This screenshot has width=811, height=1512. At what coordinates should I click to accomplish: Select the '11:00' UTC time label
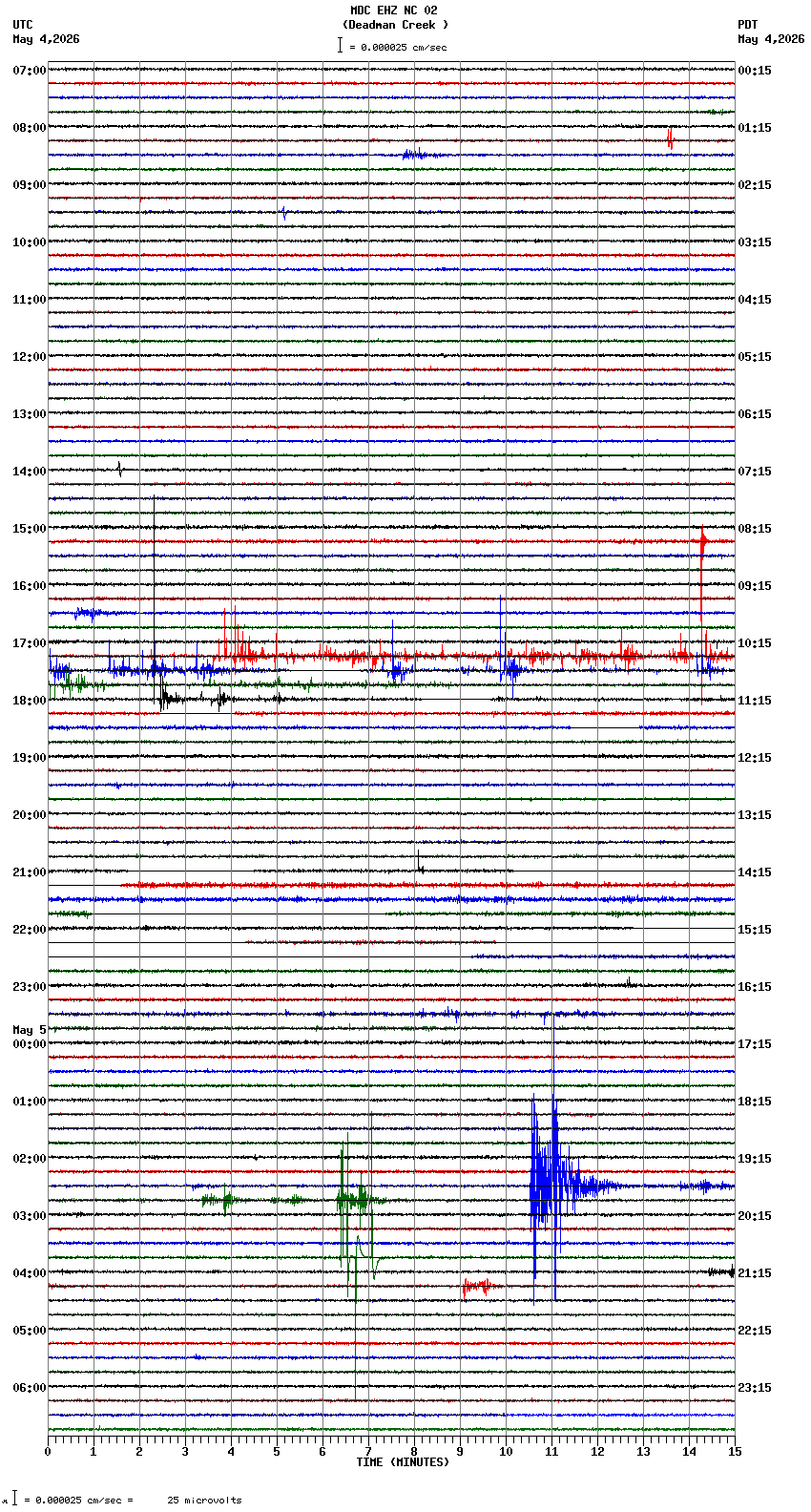tap(29, 300)
